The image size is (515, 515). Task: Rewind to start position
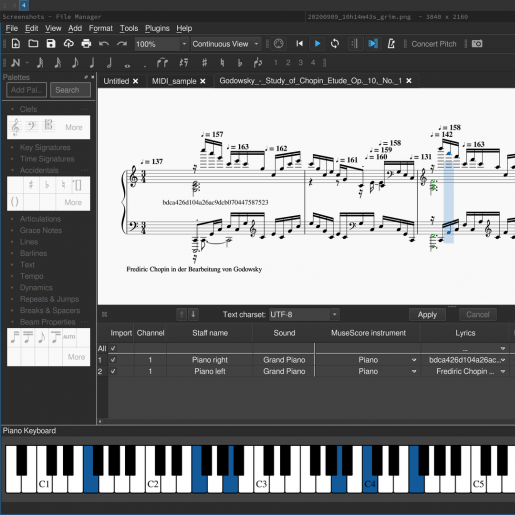point(299,44)
